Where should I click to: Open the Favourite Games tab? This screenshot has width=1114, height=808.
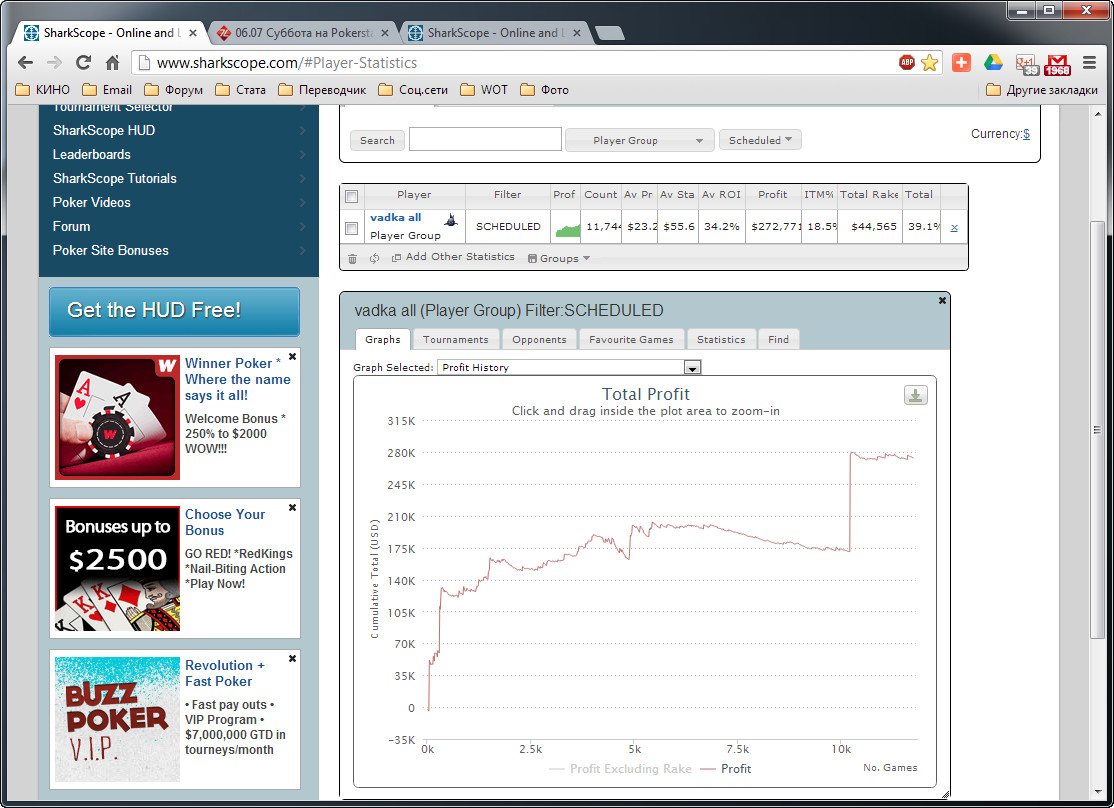tap(631, 339)
